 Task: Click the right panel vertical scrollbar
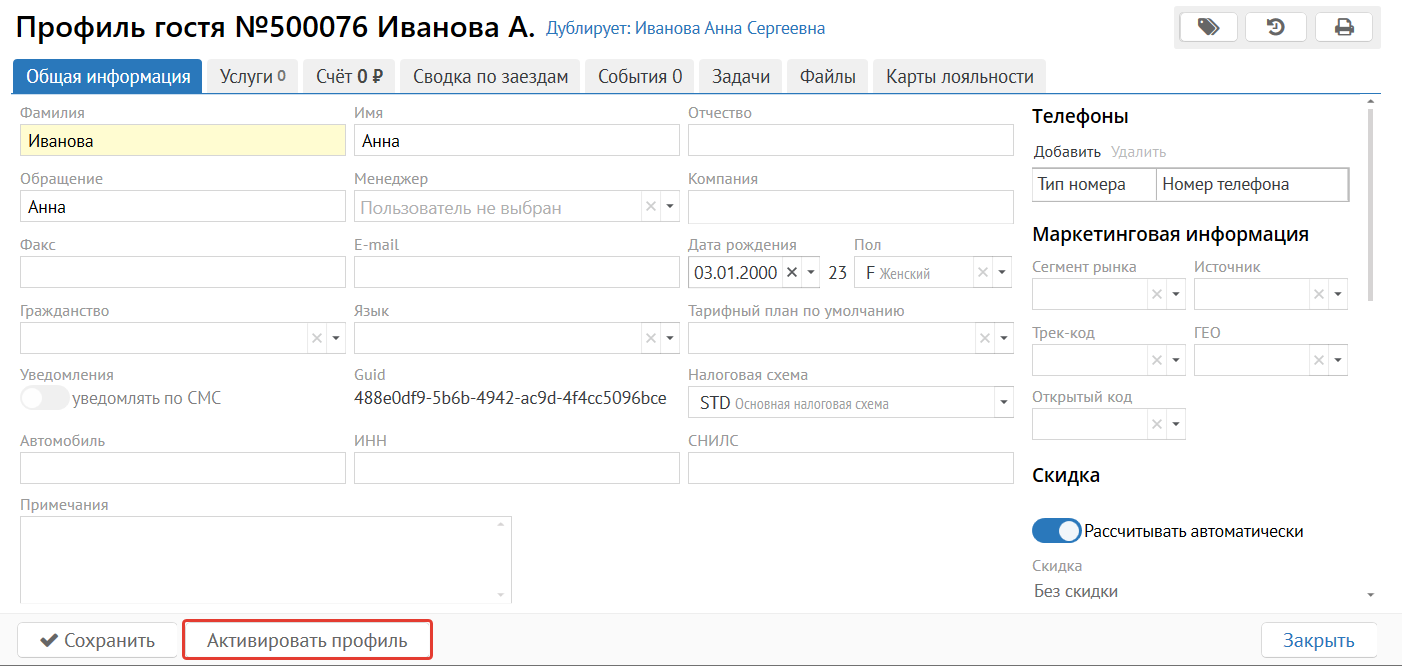(x=1369, y=200)
